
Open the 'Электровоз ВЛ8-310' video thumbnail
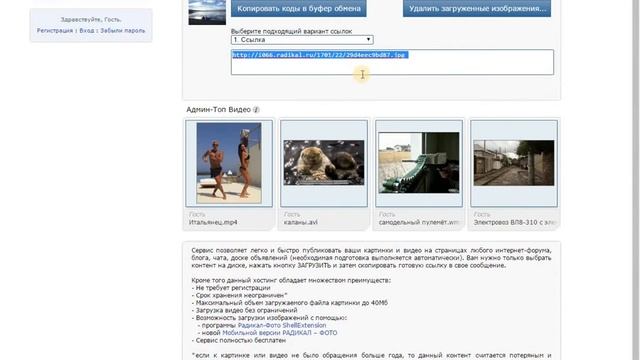pyautogui.click(x=514, y=163)
